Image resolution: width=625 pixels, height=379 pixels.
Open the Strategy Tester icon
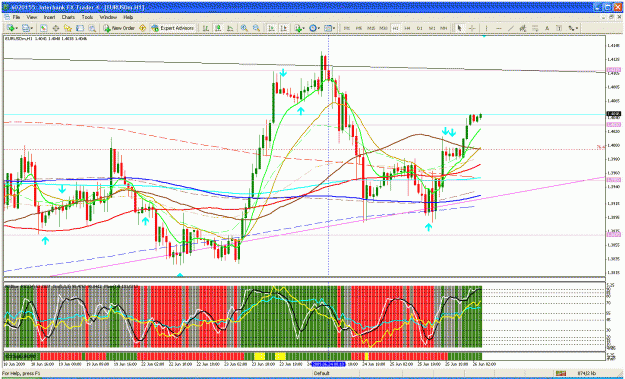click(x=92, y=28)
